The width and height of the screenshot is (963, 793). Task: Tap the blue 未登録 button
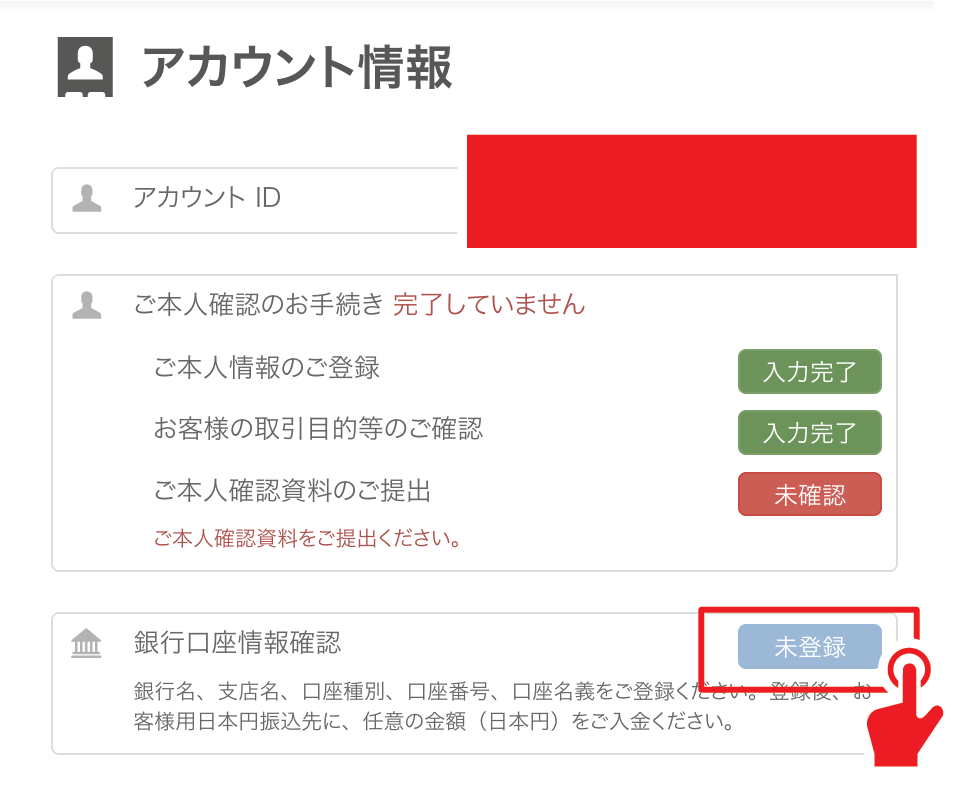point(809,647)
